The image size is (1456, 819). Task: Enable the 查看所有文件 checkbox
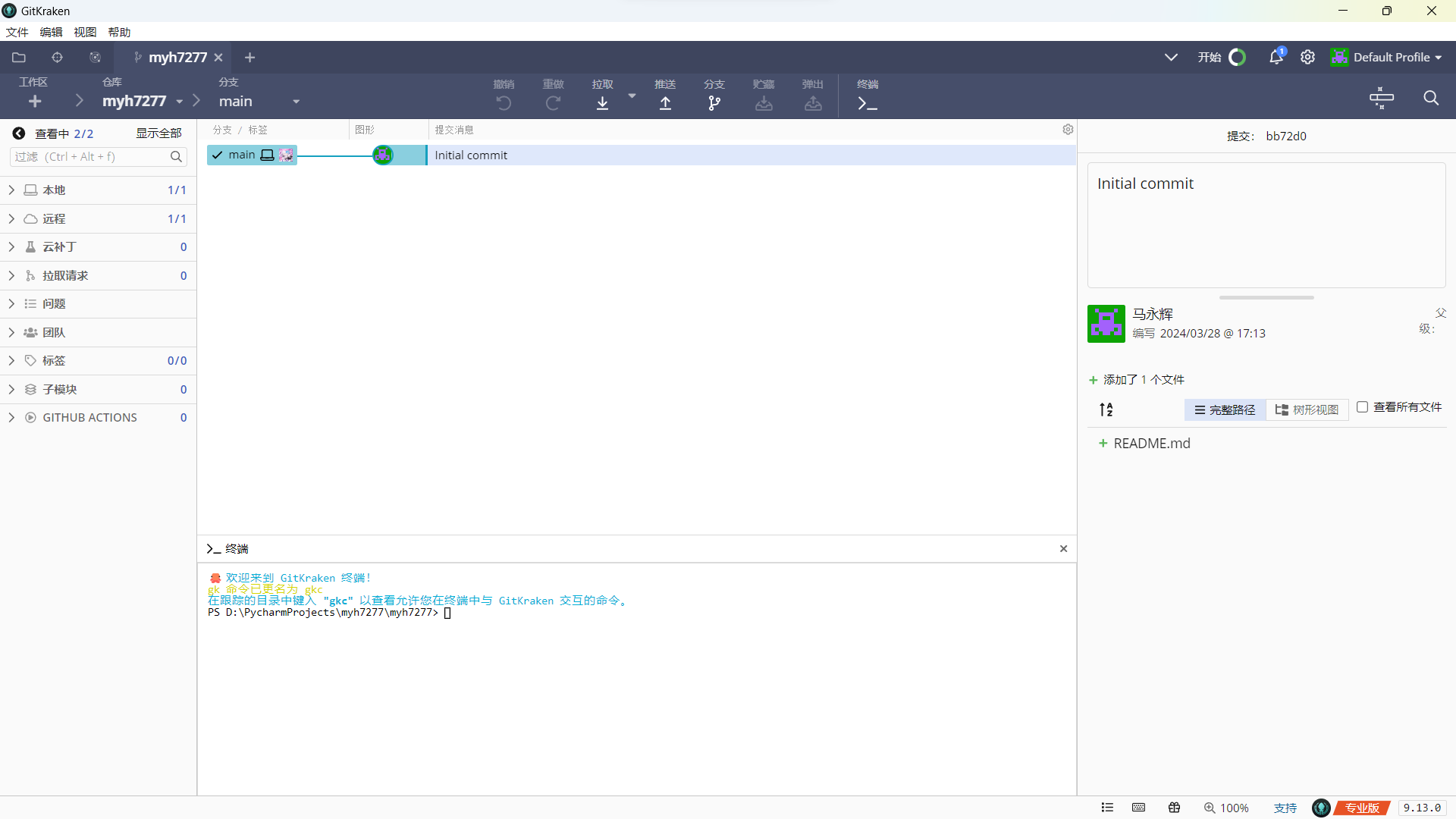pyautogui.click(x=1362, y=407)
